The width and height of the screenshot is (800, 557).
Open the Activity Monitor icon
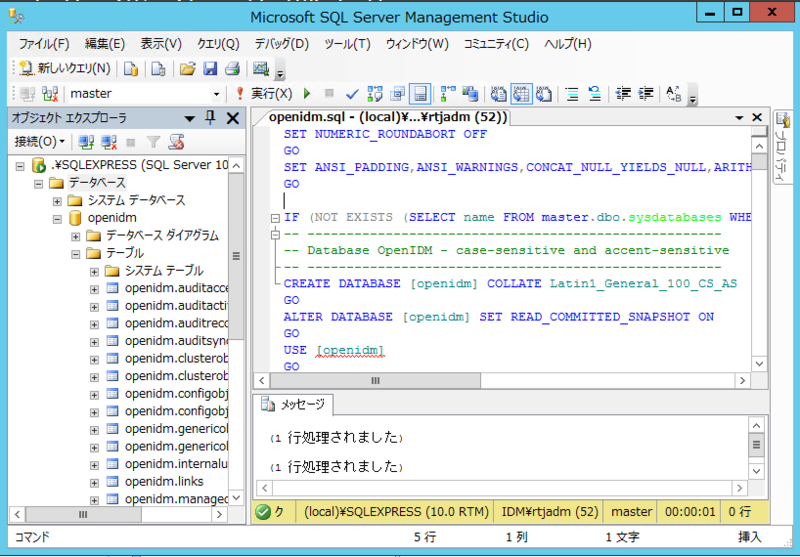click(x=261, y=68)
